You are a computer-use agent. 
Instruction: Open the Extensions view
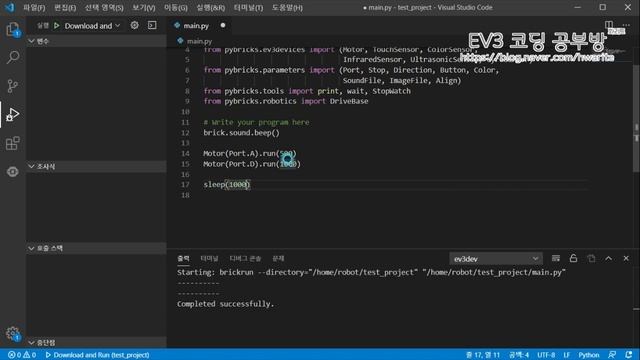tap(13, 143)
